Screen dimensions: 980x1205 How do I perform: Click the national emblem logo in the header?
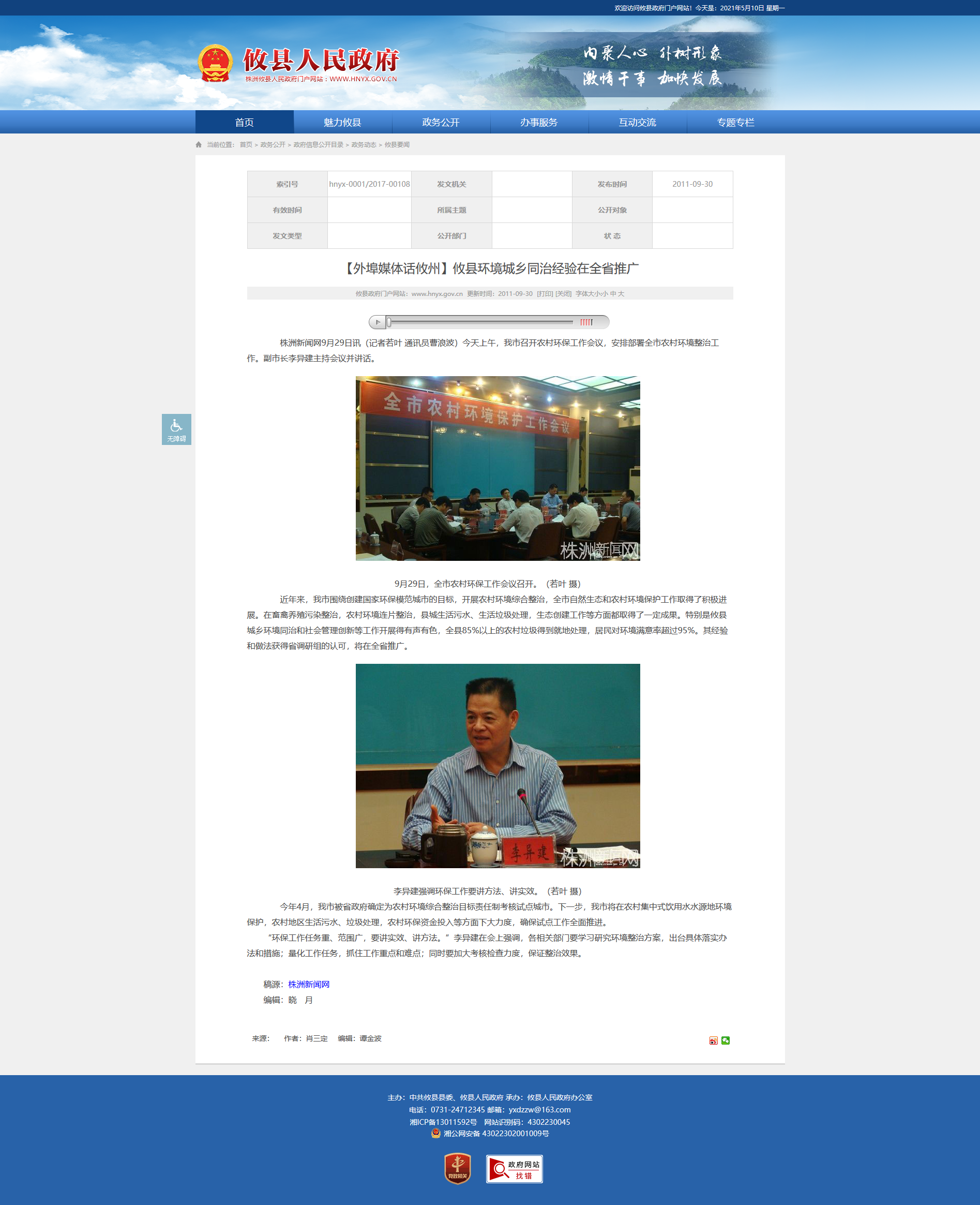215,63
